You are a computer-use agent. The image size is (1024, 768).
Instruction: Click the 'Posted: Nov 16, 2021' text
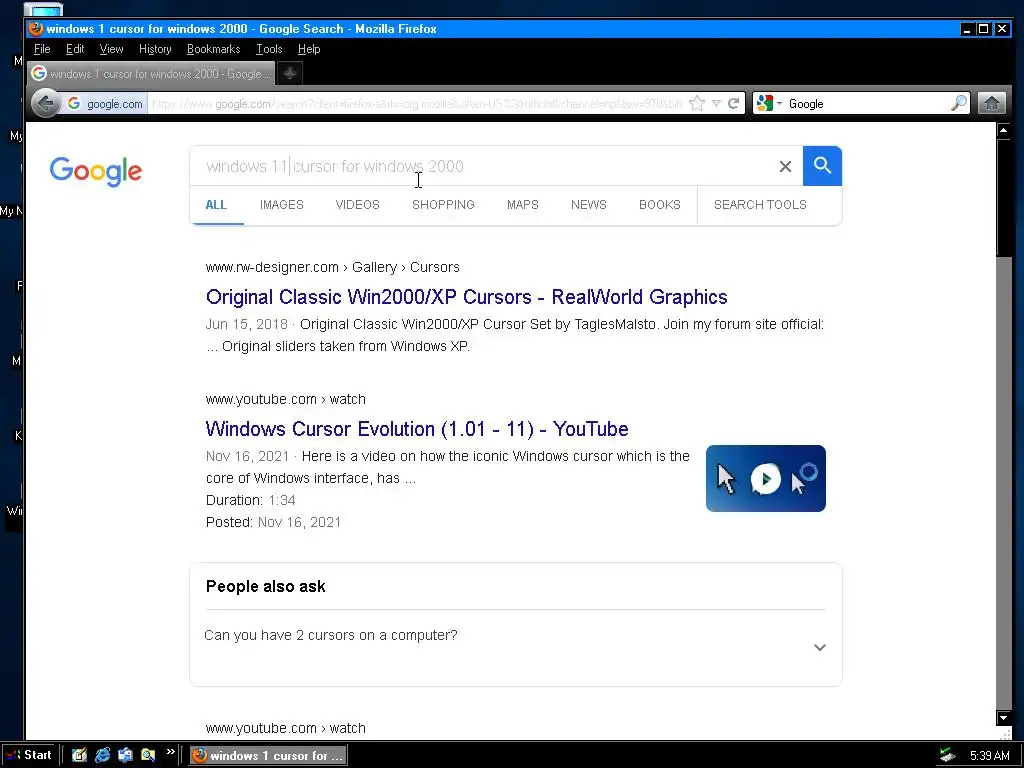pyautogui.click(x=273, y=522)
